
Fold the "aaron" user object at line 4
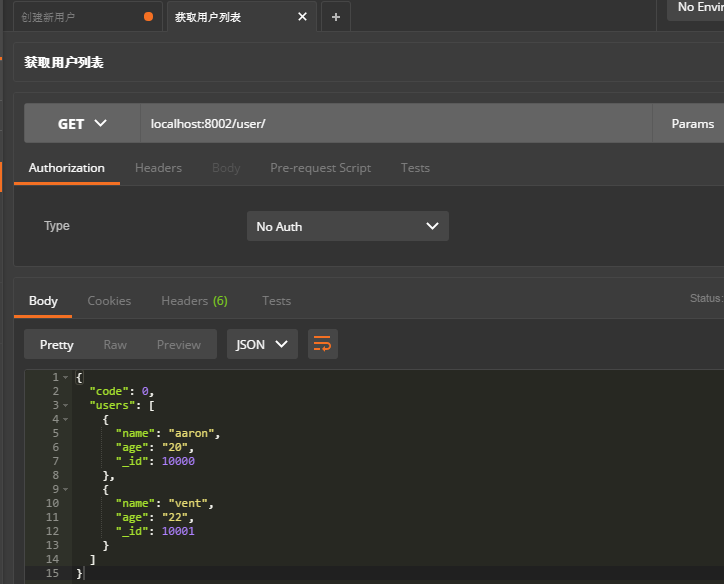[x=66, y=419]
